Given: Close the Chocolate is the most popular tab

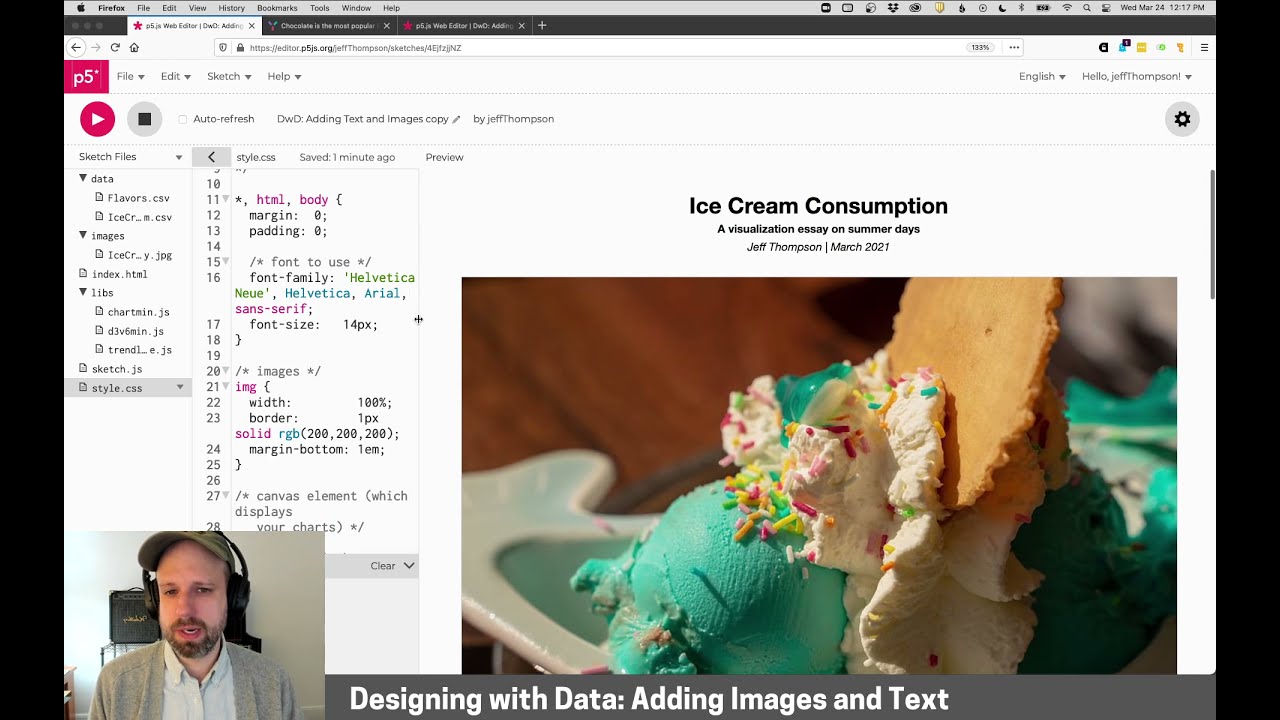Looking at the screenshot, I should (x=387, y=25).
